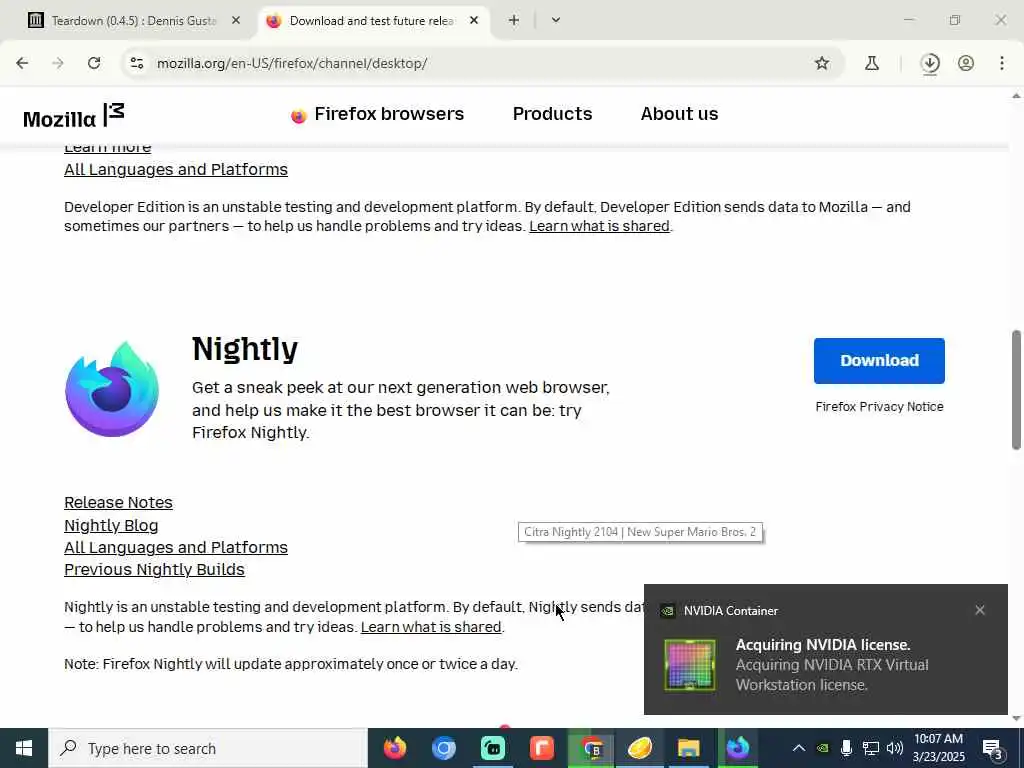Click the taskbar search box
The image size is (1024, 768).
(x=208, y=748)
